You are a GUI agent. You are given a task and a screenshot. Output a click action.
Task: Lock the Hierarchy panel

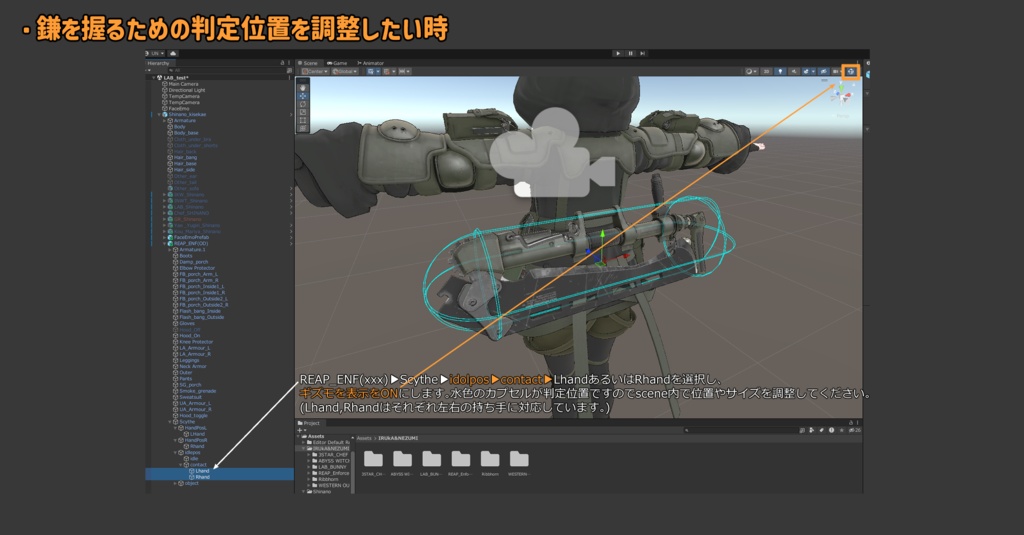coord(283,63)
